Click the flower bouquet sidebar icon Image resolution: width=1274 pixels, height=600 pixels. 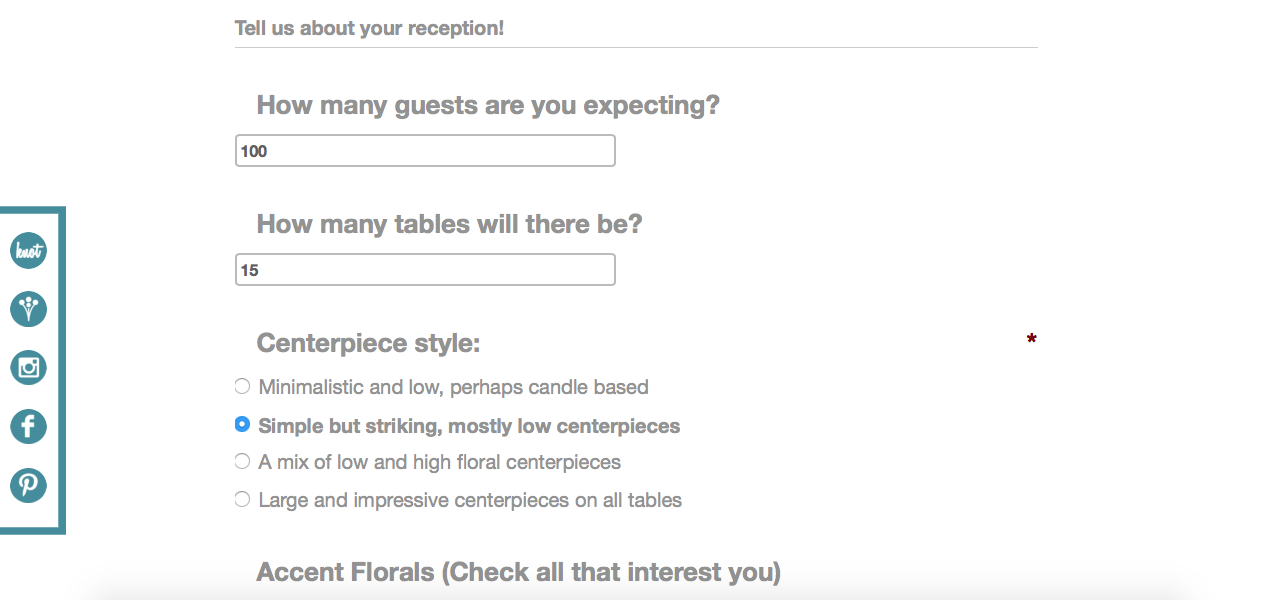pos(28,309)
